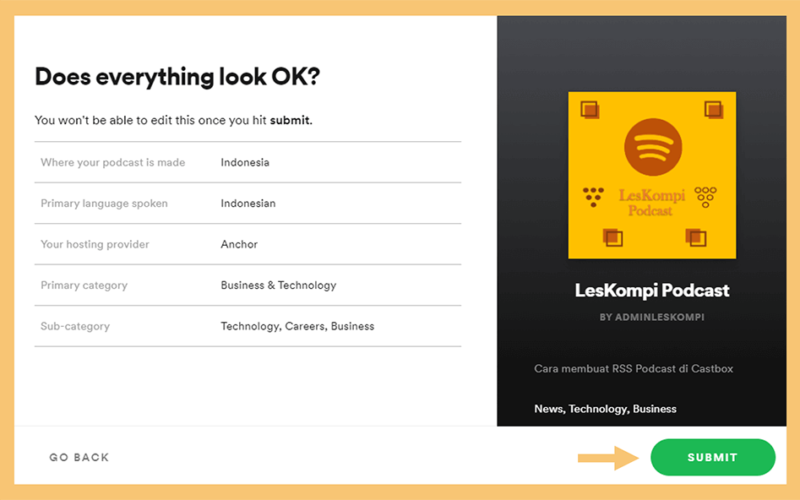Click the 'Indonesia' country value
800x500 pixels.
pyautogui.click(x=245, y=162)
